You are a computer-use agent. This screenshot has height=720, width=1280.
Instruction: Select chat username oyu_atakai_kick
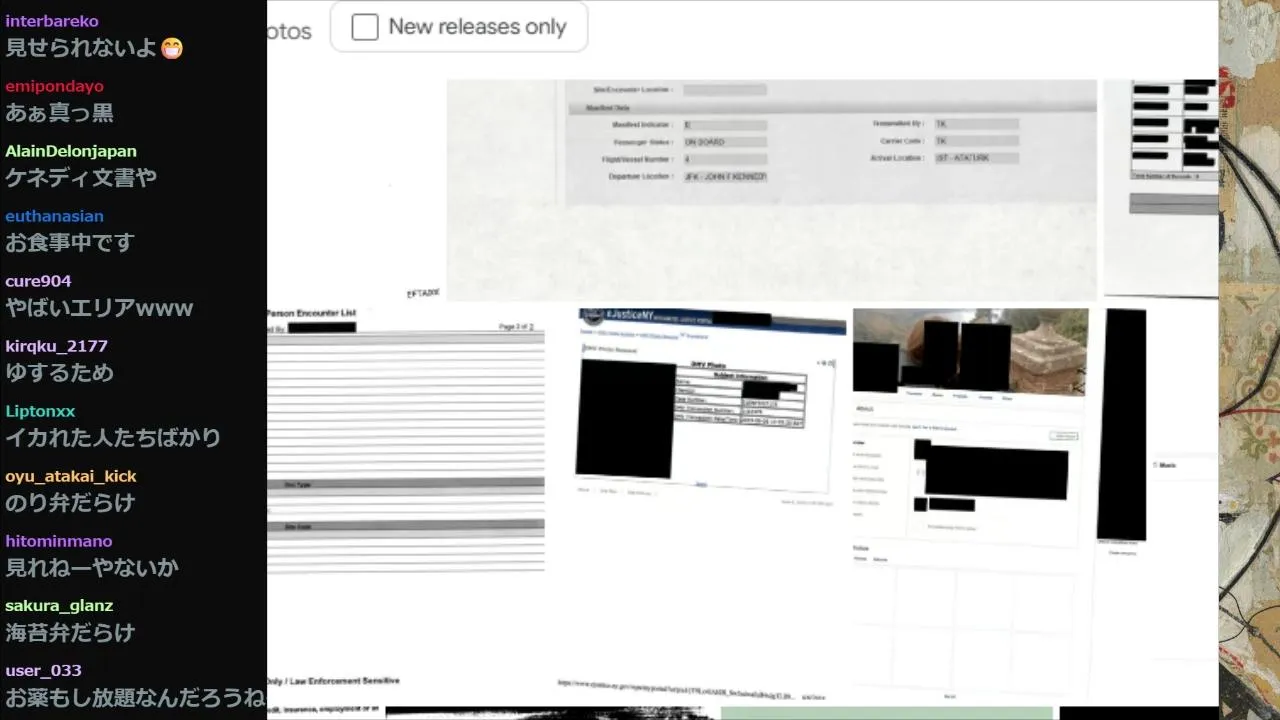coord(71,476)
